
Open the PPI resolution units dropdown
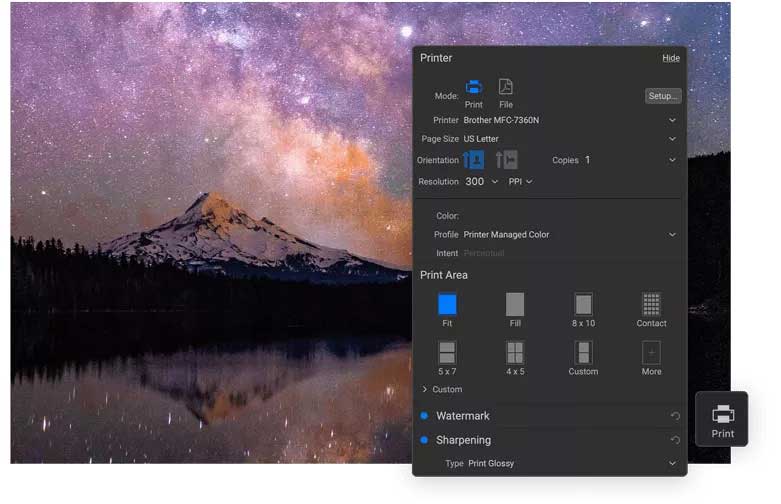pos(520,182)
